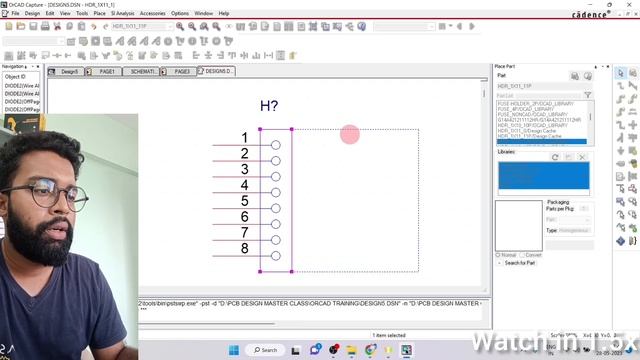Click Object ID header in Navigation panel
Screen dimensions: 640x360
coord(15,77)
